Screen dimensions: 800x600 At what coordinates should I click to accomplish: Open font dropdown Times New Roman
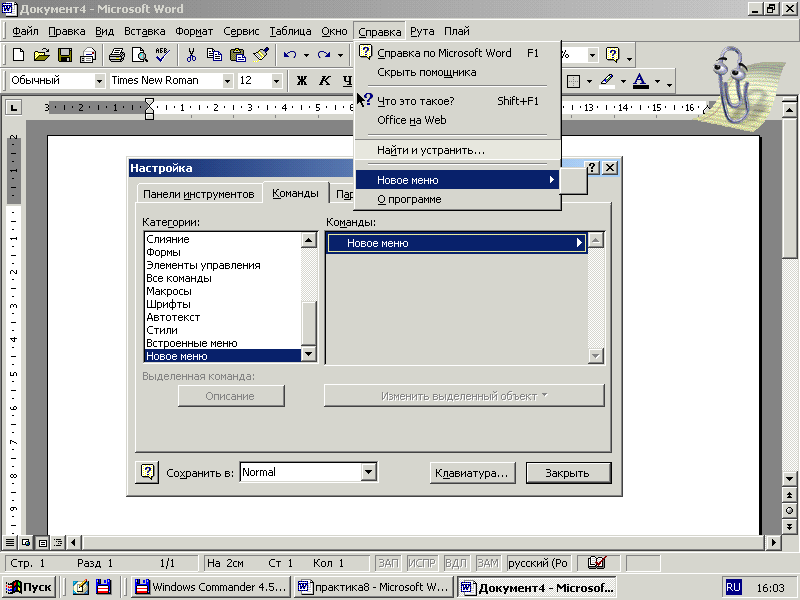(x=228, y=81)
